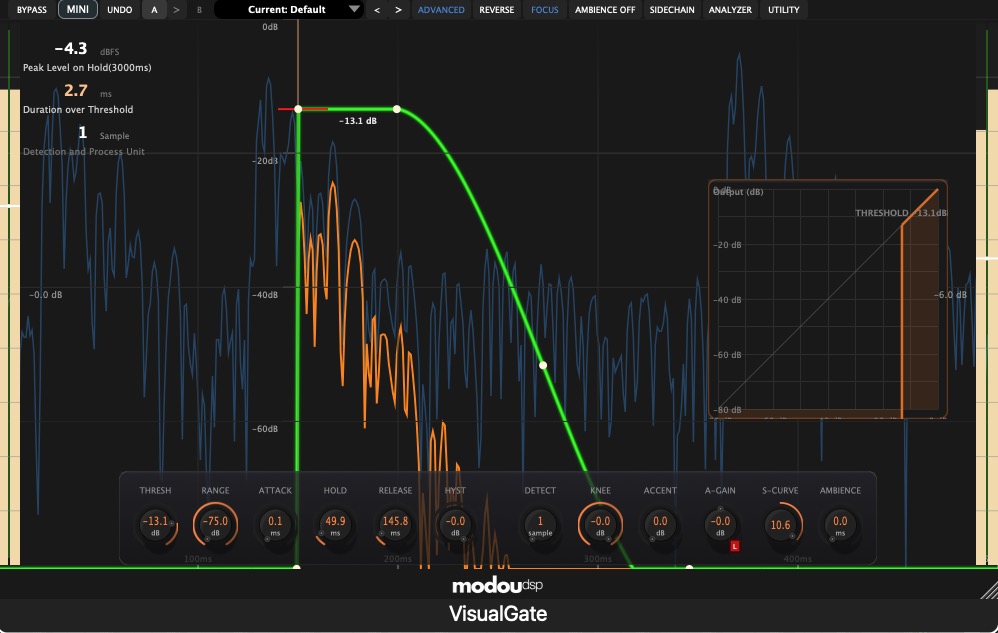This screenshot has height=633, width=998.
Task: Toggle the ADVANCED mode
Action: (x=441, y=10)
